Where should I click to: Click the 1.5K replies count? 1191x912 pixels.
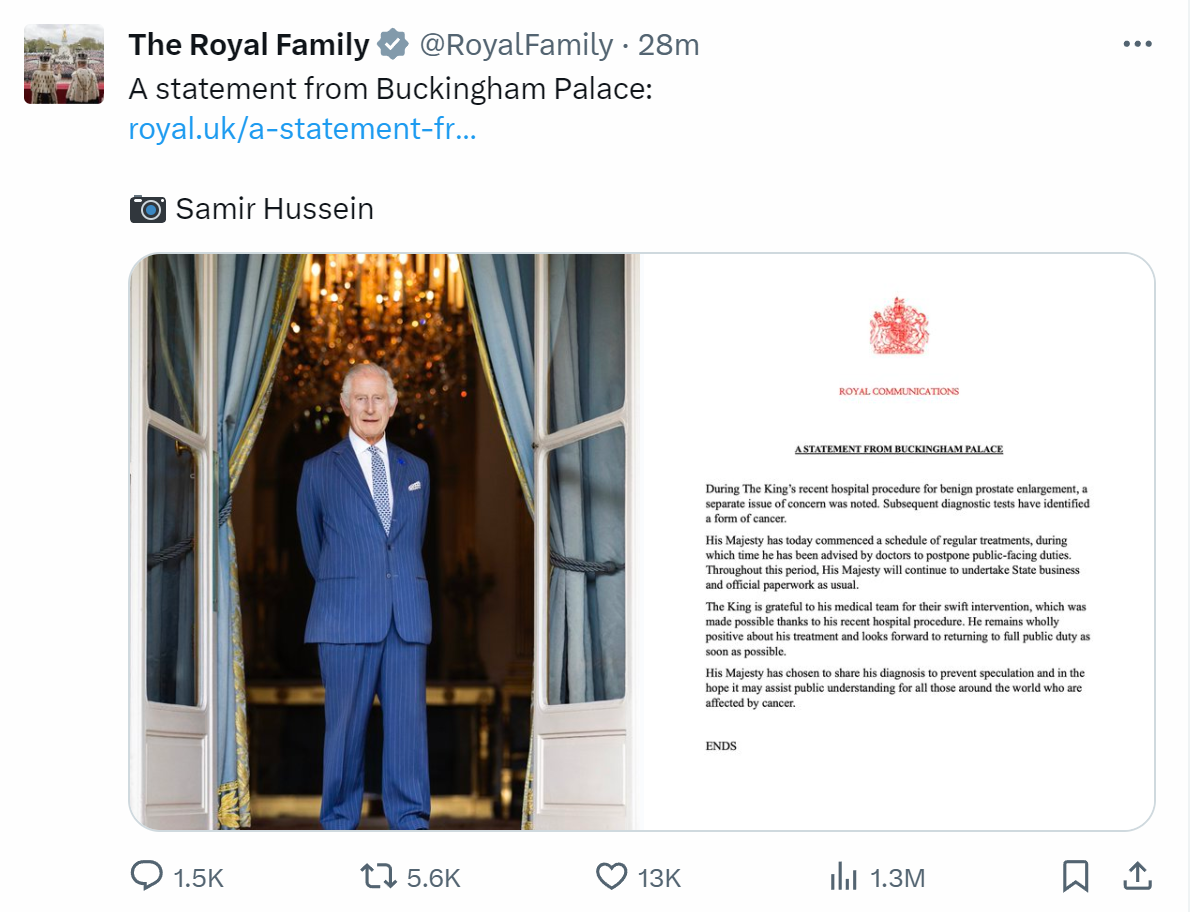click(x=198, y=878)
